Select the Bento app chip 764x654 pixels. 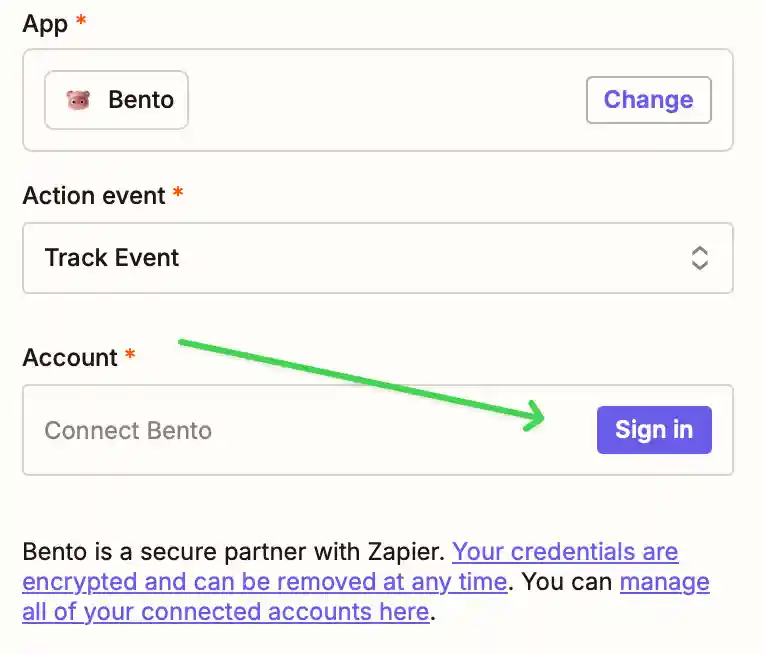point(117,100)
